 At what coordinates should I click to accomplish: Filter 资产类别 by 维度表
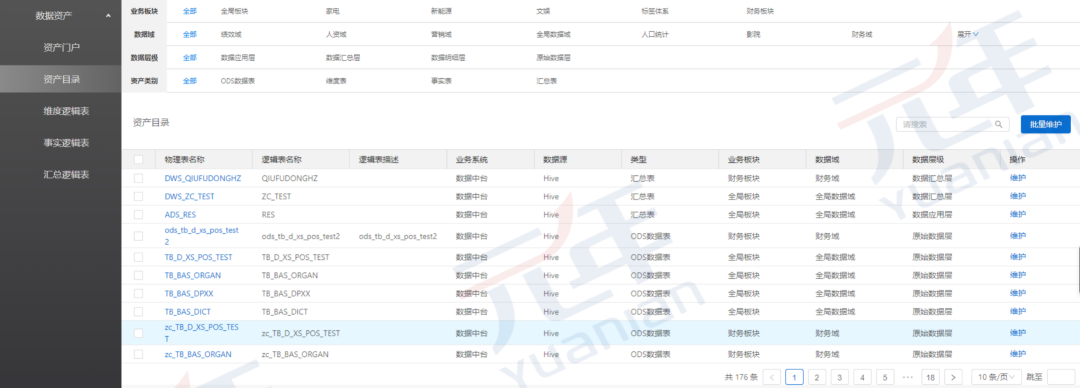click(x=336, y=81)
